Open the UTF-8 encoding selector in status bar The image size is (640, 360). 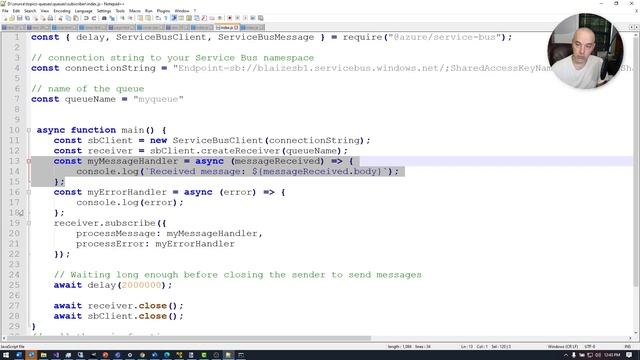click(x=589, y=347)
